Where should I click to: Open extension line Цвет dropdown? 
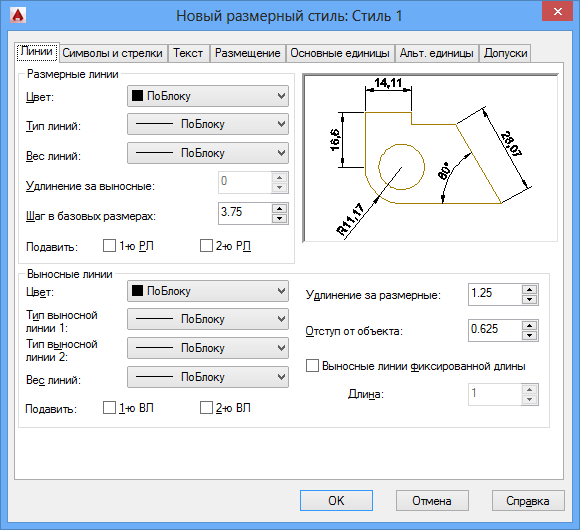tap(208, 291)
